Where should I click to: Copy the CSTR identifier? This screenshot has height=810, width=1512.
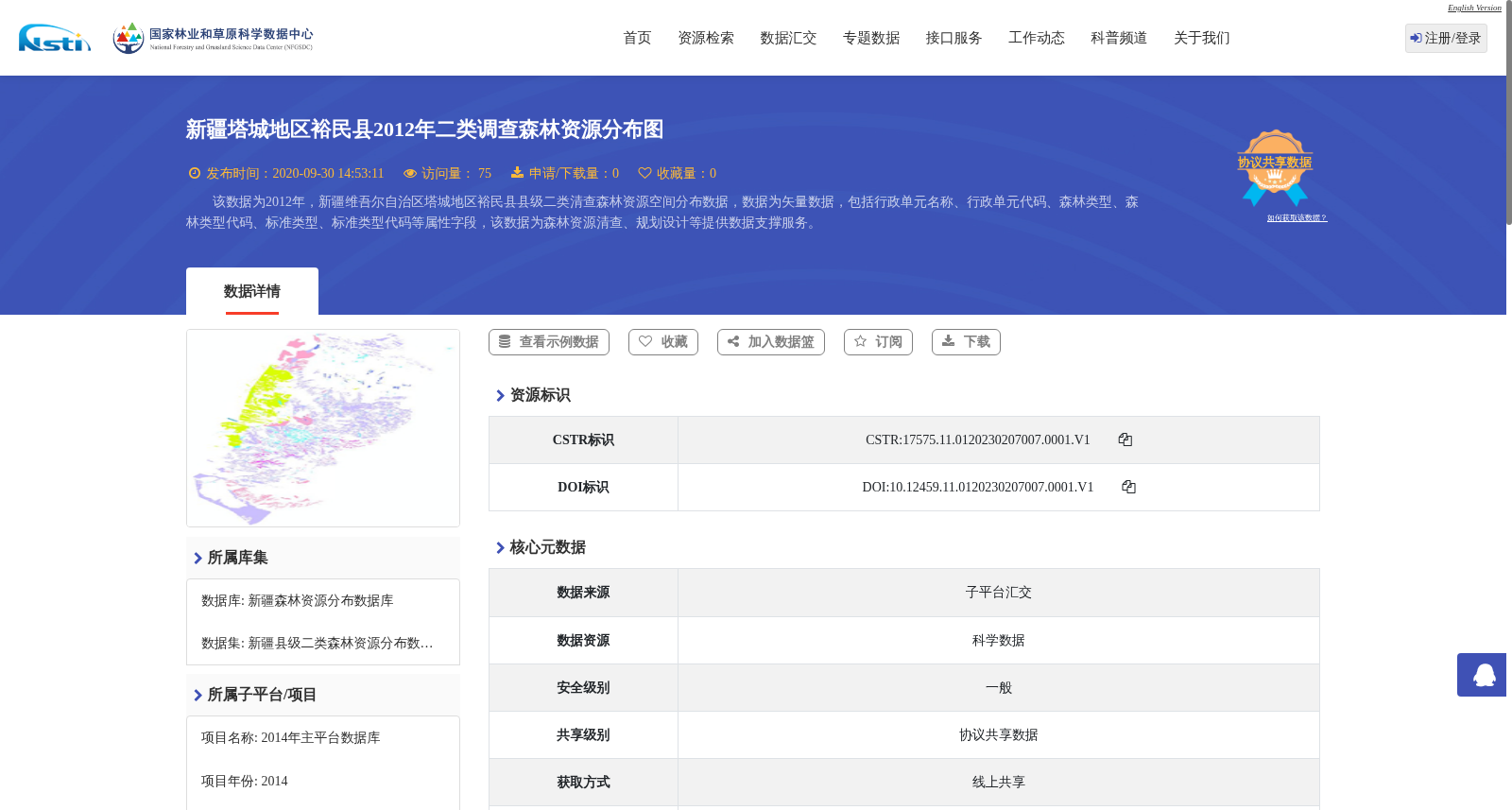(1125, 439)
